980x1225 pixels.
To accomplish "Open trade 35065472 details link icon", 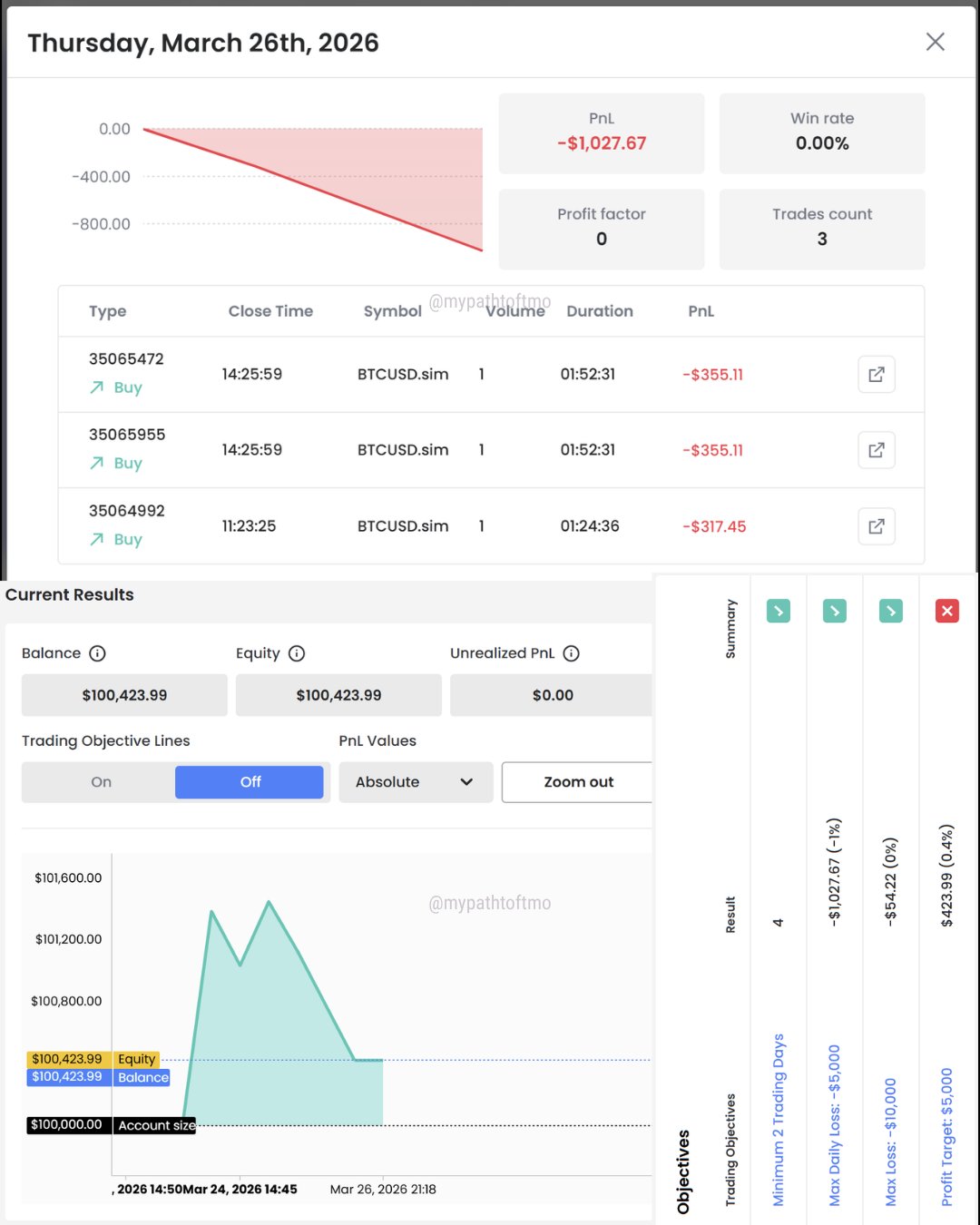I will pos(877,374).
